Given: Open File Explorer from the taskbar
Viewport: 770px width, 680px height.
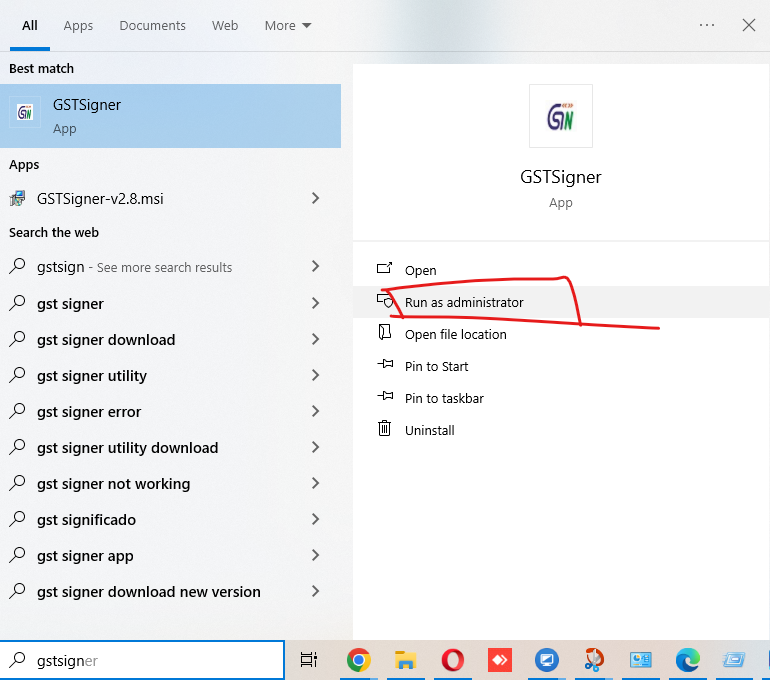Looking at the screenshot, I should tap(406, 660).
